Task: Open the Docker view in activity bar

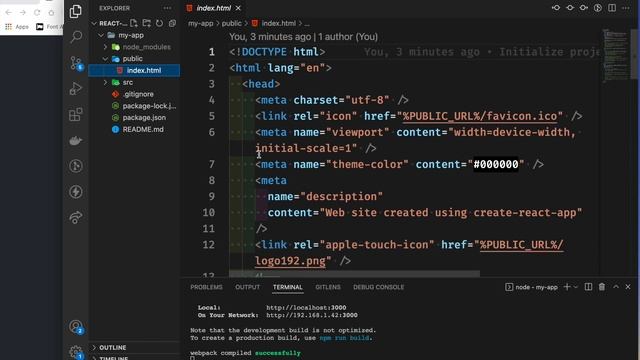Action: pyautogui.click(x=76, y=140)
